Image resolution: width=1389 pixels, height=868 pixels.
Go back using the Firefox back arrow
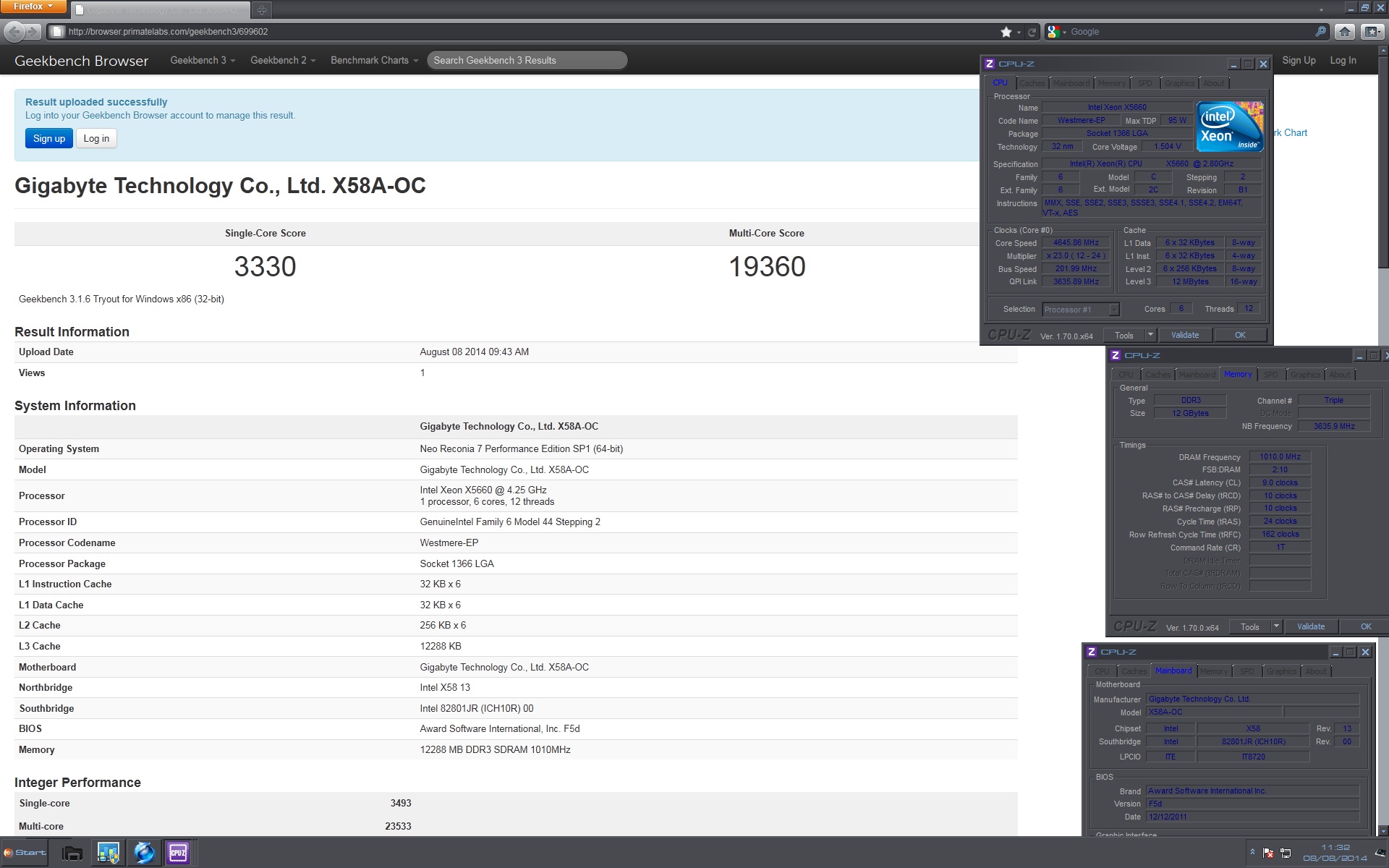(14, 32)
